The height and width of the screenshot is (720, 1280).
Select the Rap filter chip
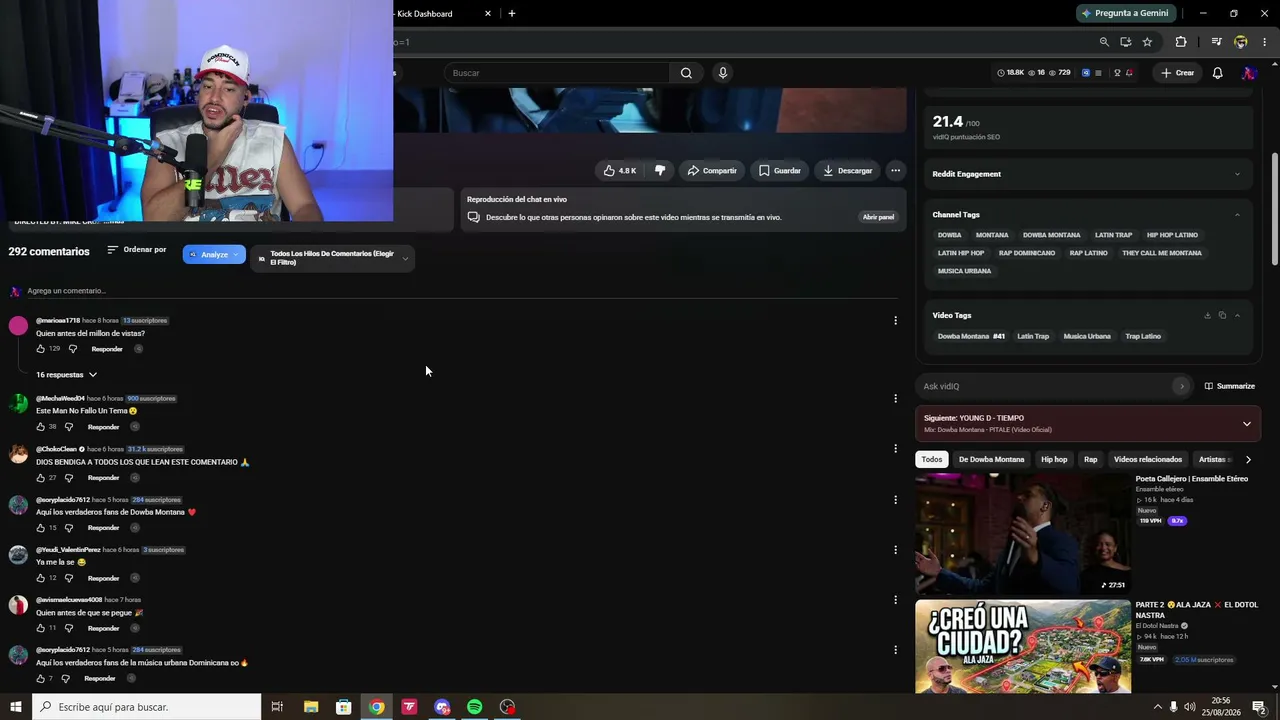(x=1090, y=459)
